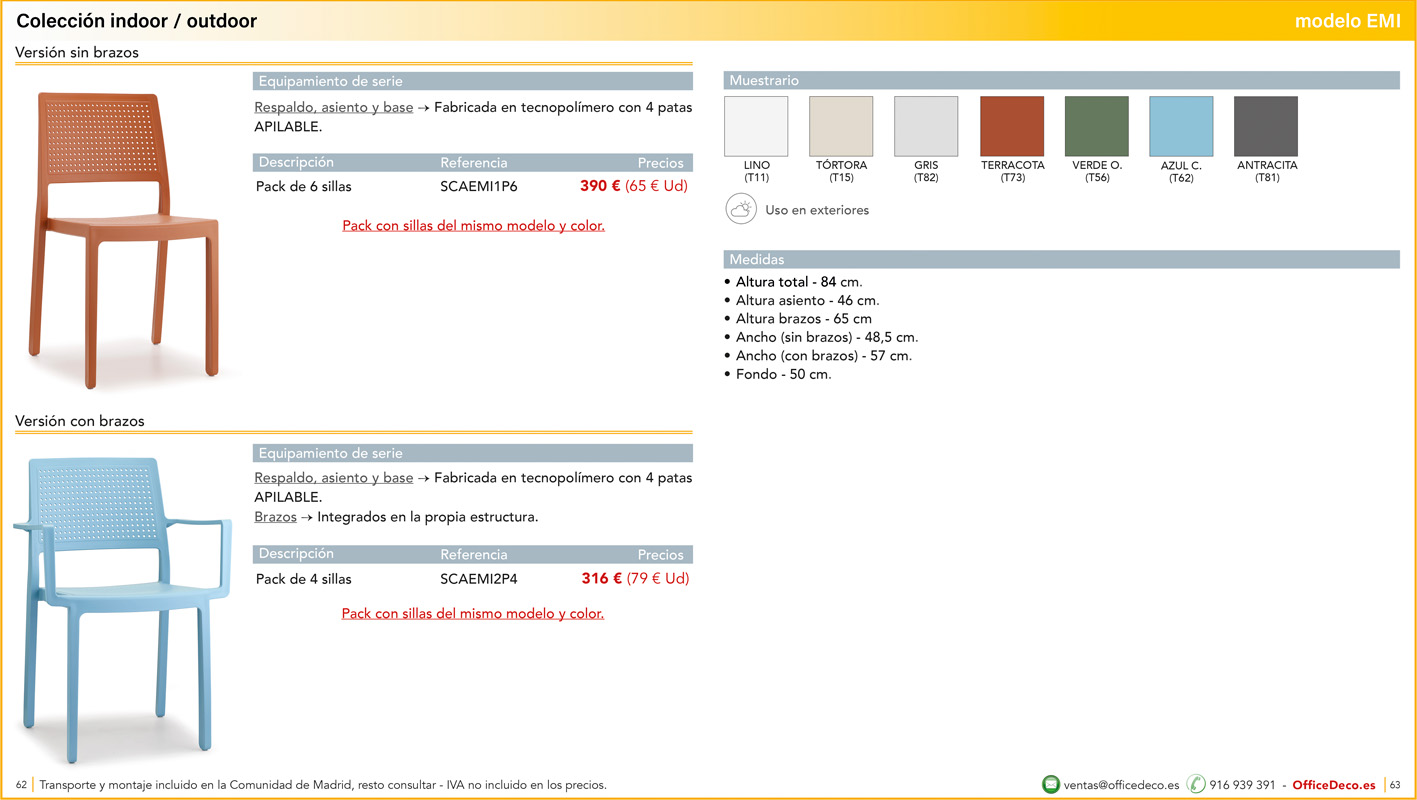The width and height of the screenshot is (1417, 800).
Task: Click the 316 € price for 4 chairs
Action: pyautogui.click(x=601, y=579)
